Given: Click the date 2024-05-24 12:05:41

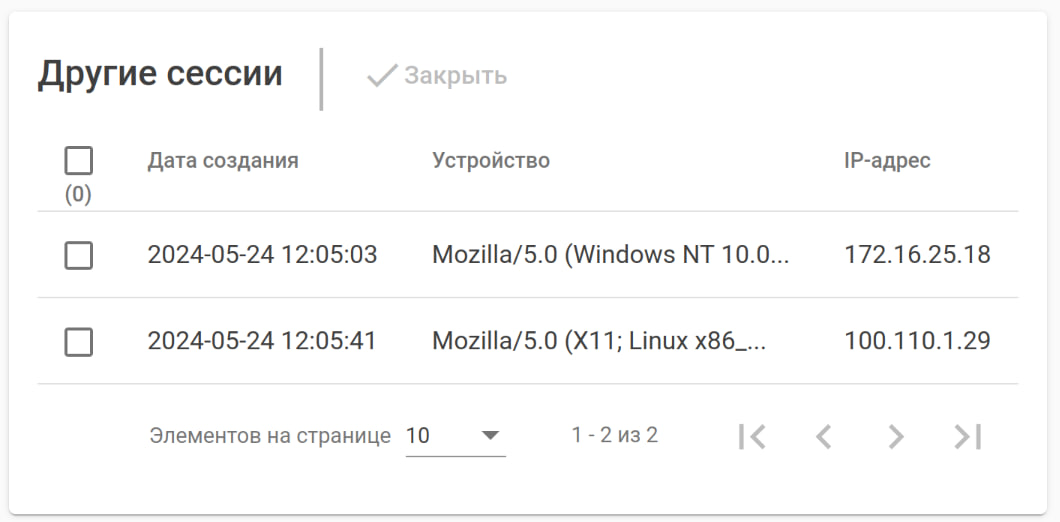Looking at the screenshot, I should [262, 342].
